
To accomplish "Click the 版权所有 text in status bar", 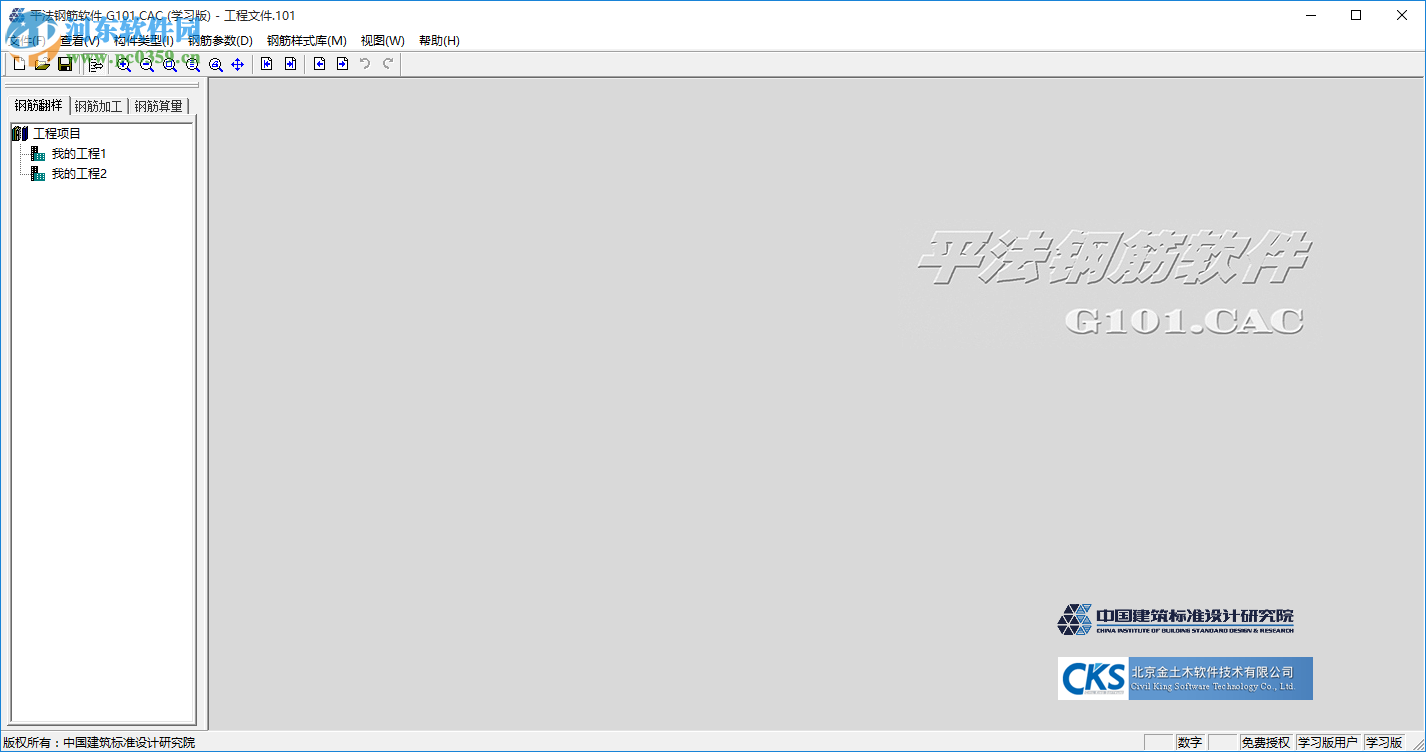I will pyautogui.click(x=99, y=743).
